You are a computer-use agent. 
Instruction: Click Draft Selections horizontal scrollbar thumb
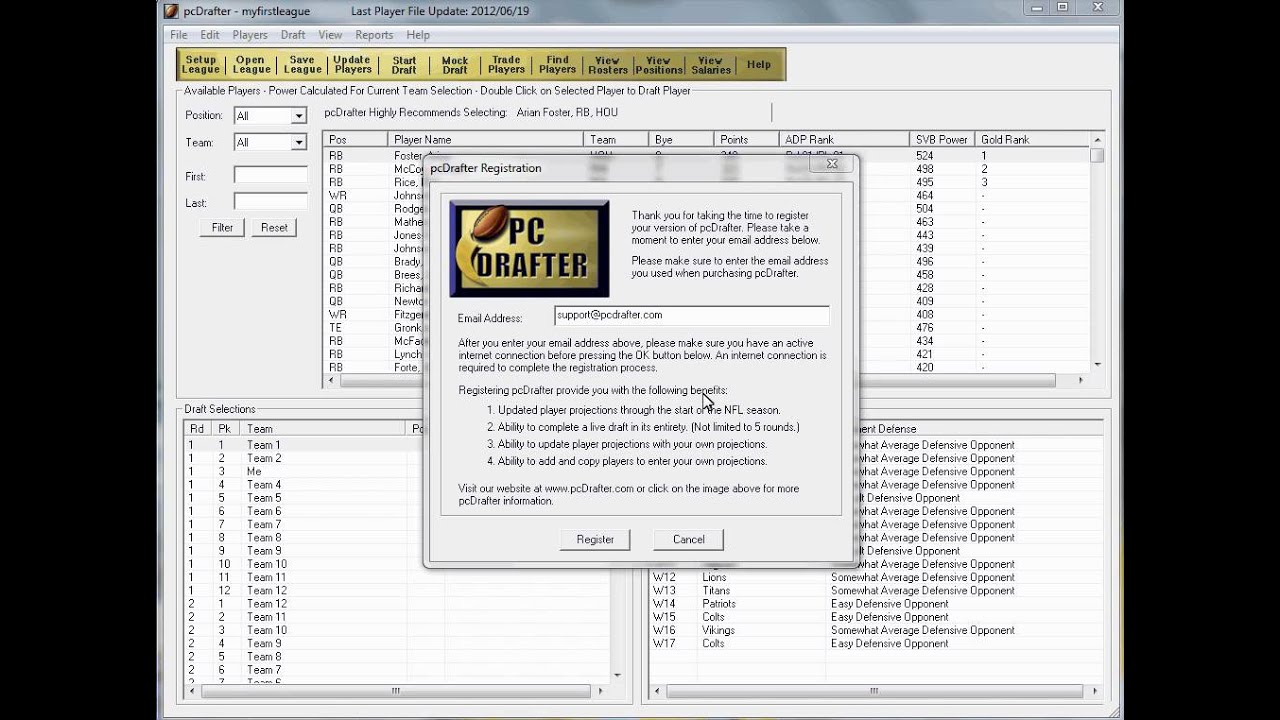[x=396, y=691]
